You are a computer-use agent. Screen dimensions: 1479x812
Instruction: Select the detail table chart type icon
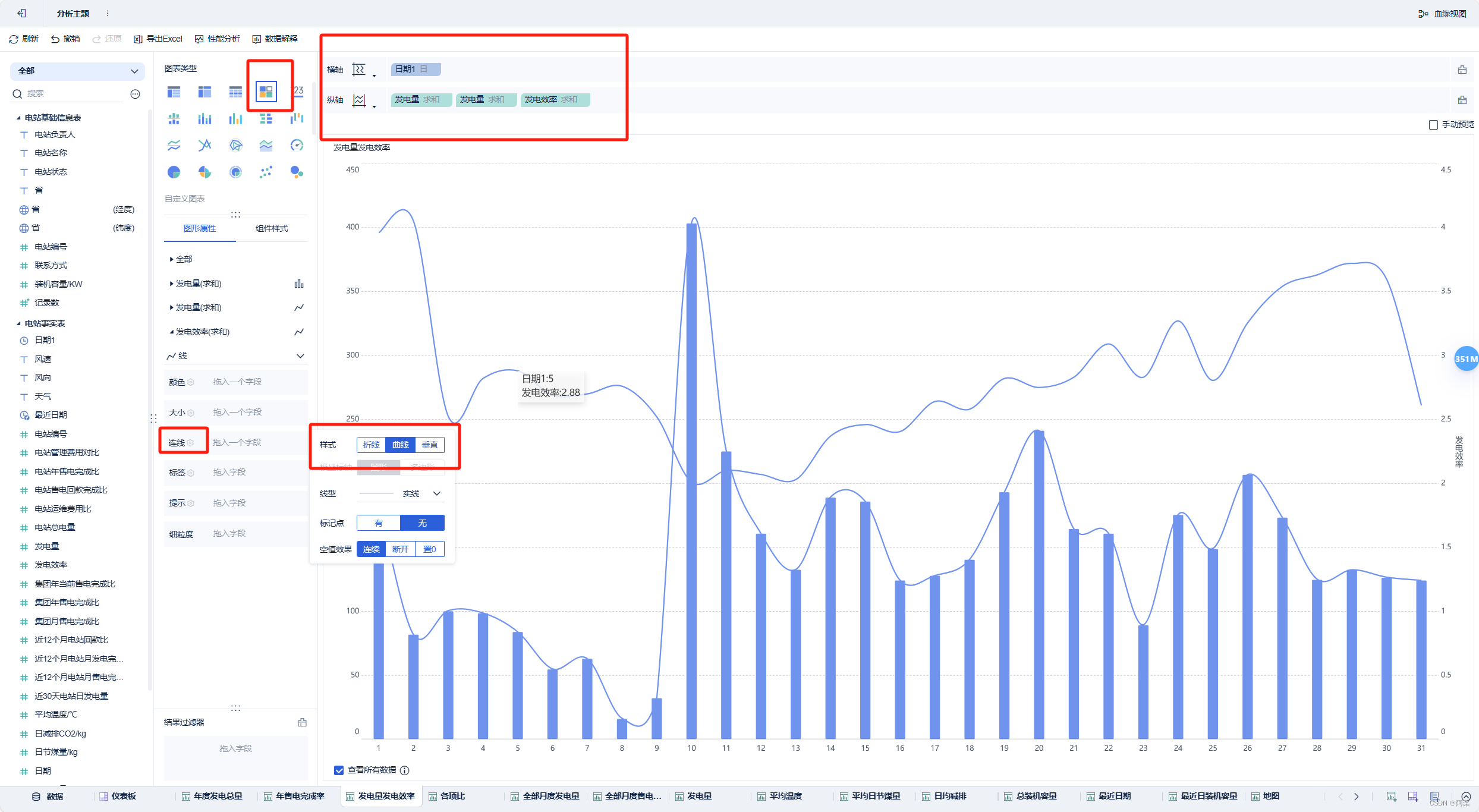235,92
